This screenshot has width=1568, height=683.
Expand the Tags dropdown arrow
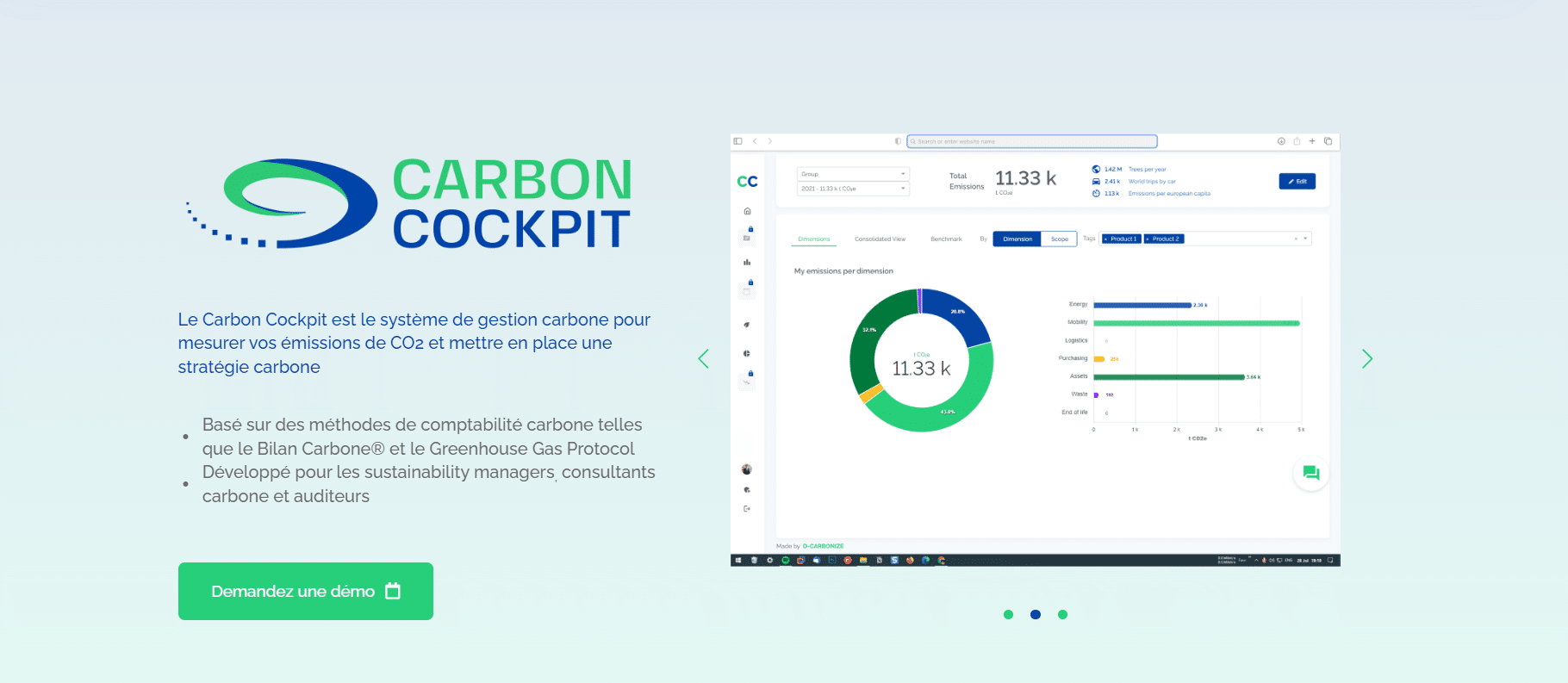click(1305, 239)
